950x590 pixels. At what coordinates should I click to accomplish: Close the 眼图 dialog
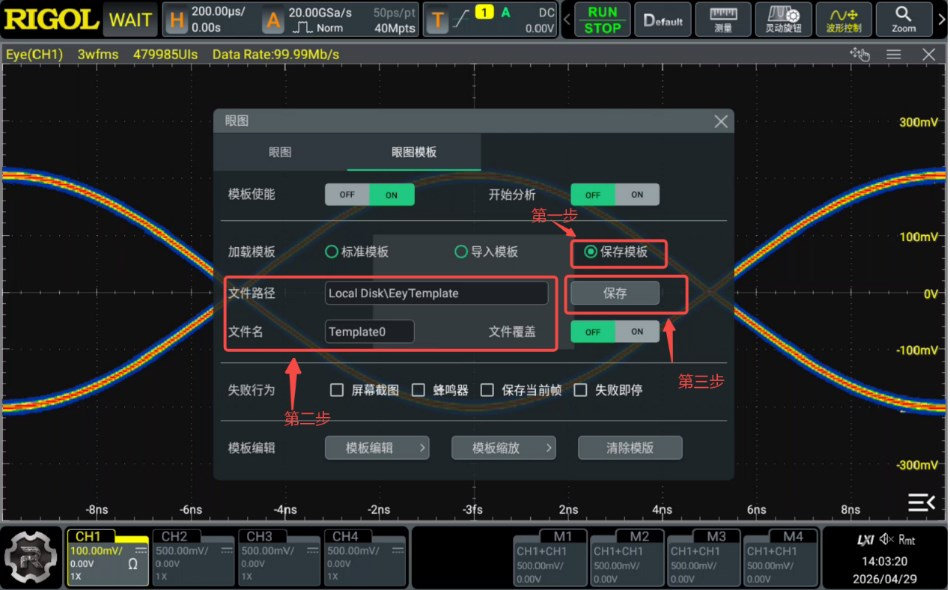tap(721, 121)
